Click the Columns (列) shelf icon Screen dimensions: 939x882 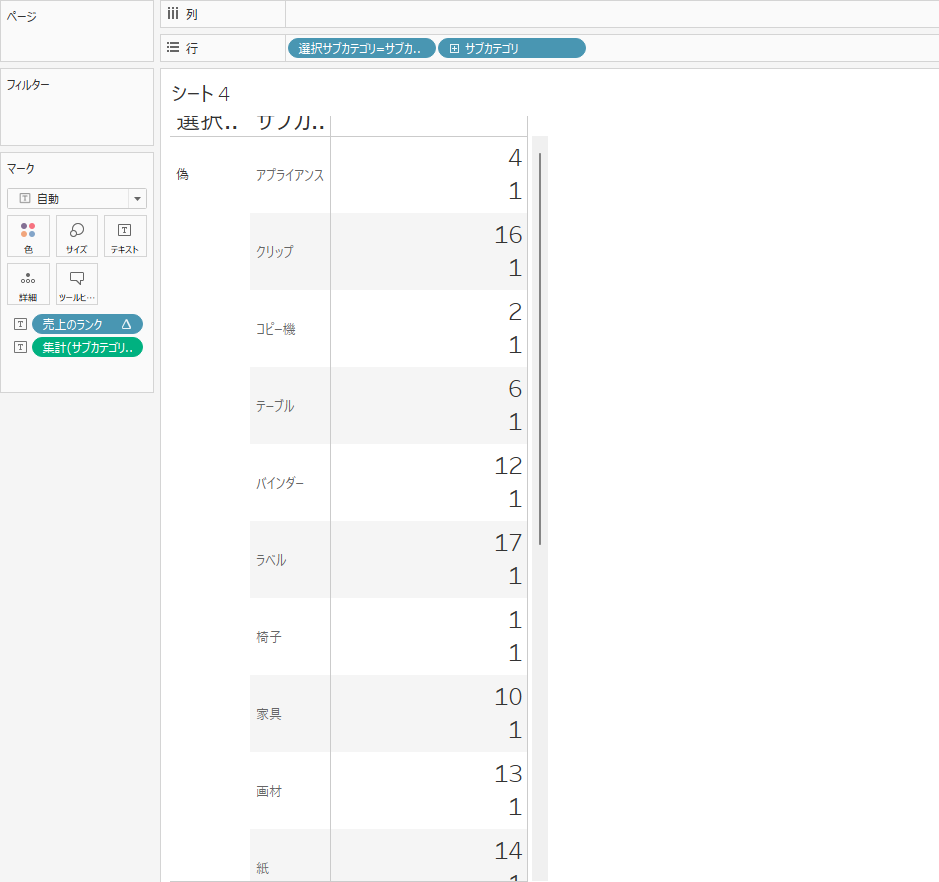[173, 14]
